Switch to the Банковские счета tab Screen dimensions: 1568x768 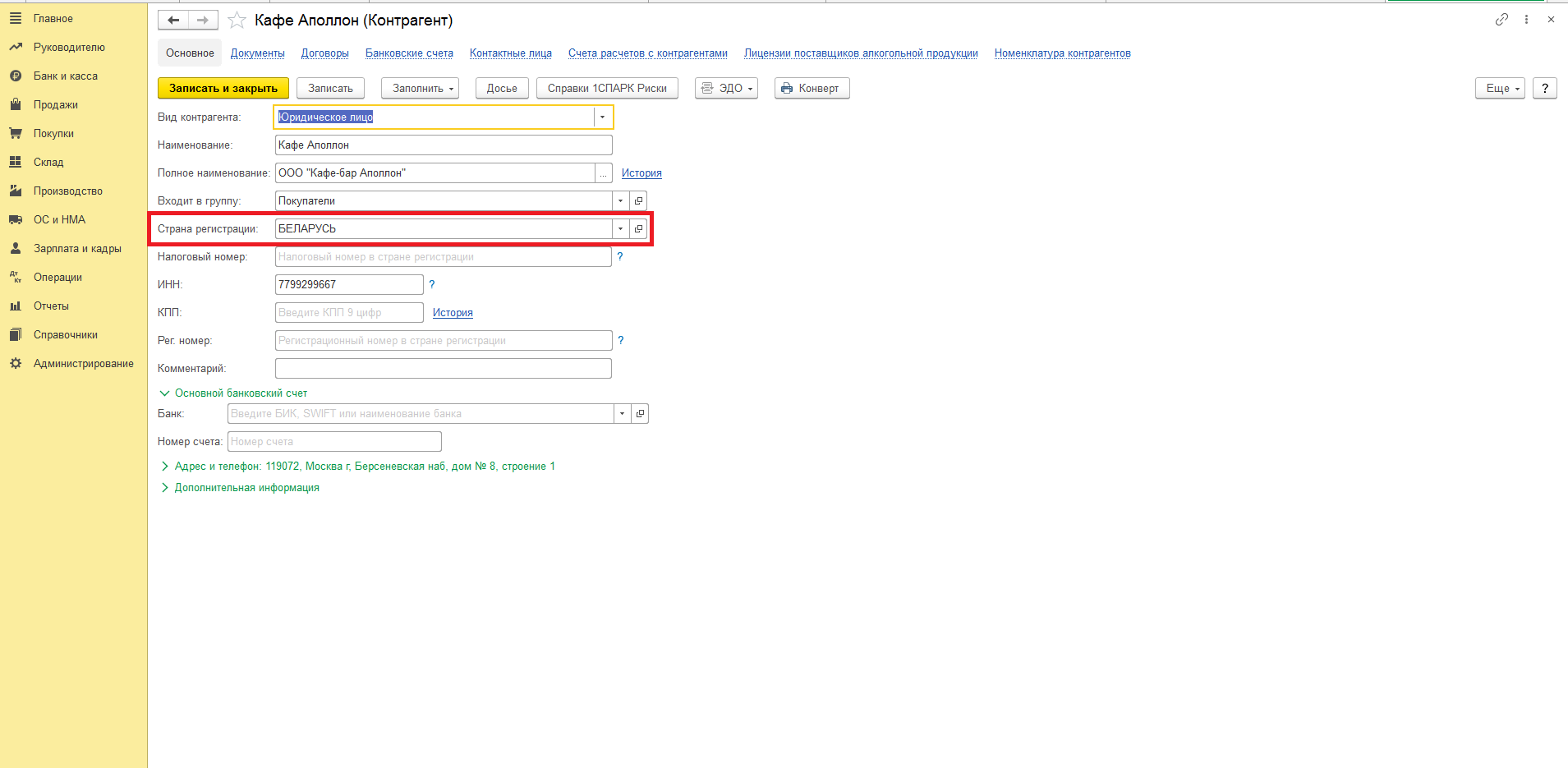(x=409, y=53)
